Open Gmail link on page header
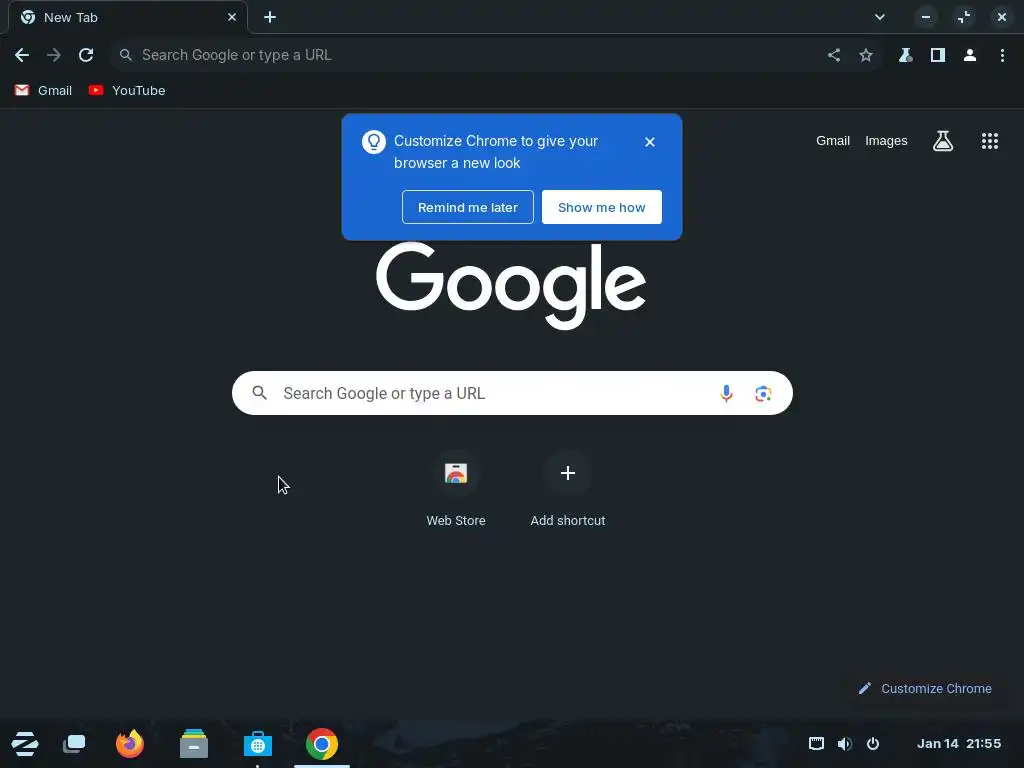The height and width of the screenshot is (768, 1024). [833, 140]
